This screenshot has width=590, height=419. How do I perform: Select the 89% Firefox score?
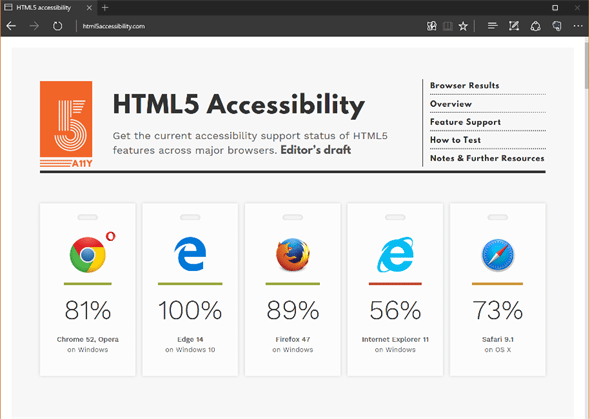[293, 310]
